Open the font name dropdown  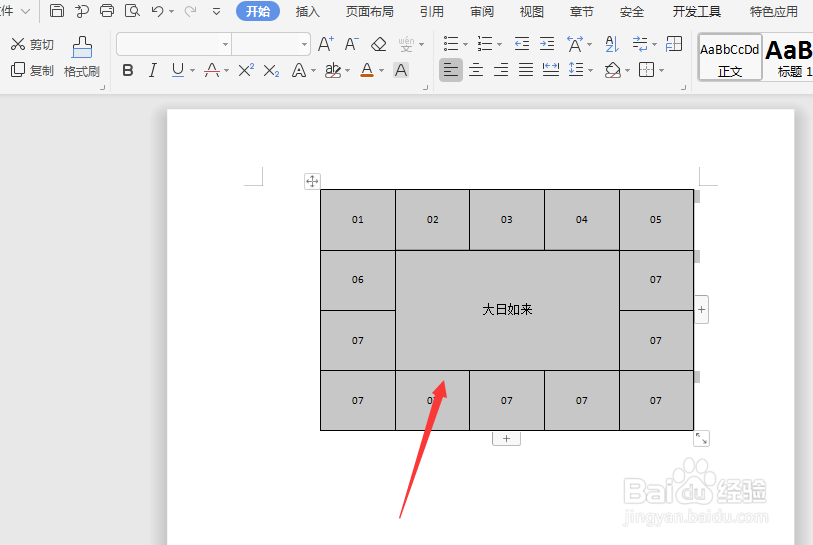coord(225,45)
